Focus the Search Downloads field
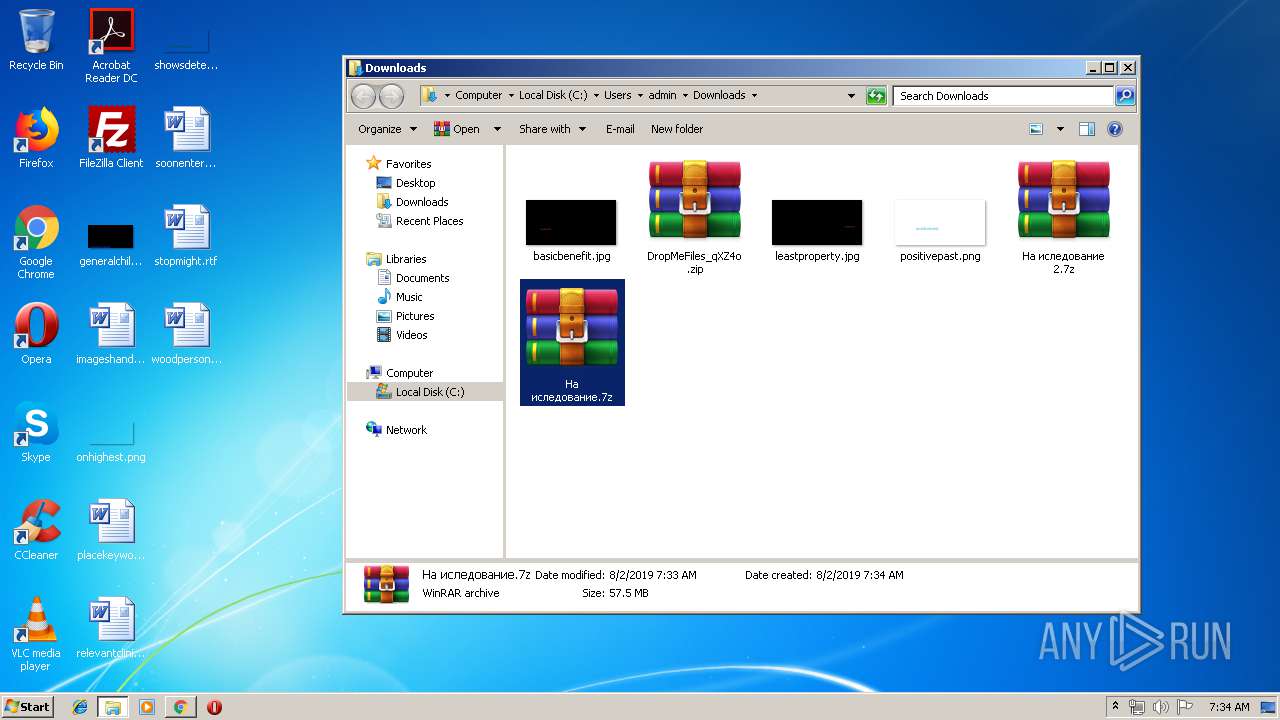The width and height of the screenshot is (1280, 720). pyautogui.click(x=1003, y=96)
